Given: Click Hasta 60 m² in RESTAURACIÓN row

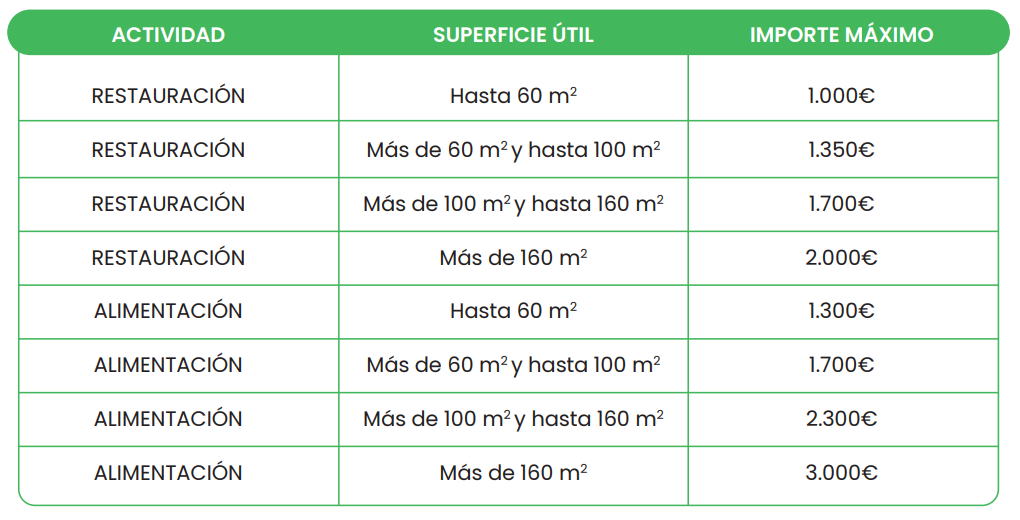Looking at the screenshot, I should pyautogui.click(x=513, y=96).
